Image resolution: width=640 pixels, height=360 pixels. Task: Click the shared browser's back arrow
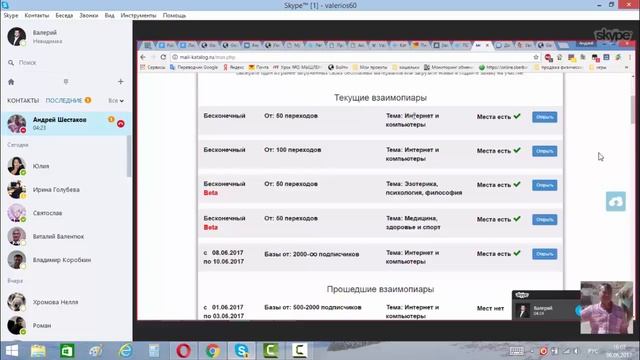(143, 57)
